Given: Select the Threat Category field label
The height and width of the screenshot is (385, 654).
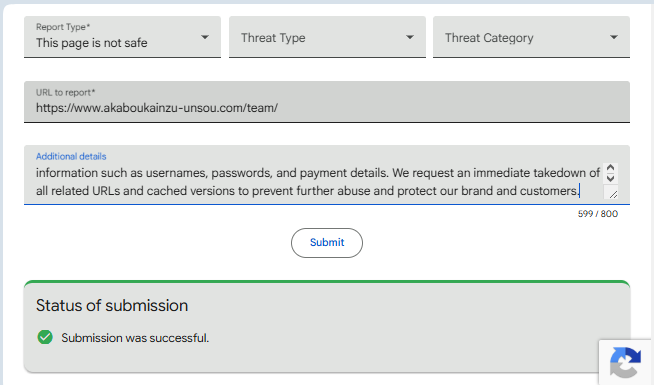Looking at the screenshot, I should point(489,38).
